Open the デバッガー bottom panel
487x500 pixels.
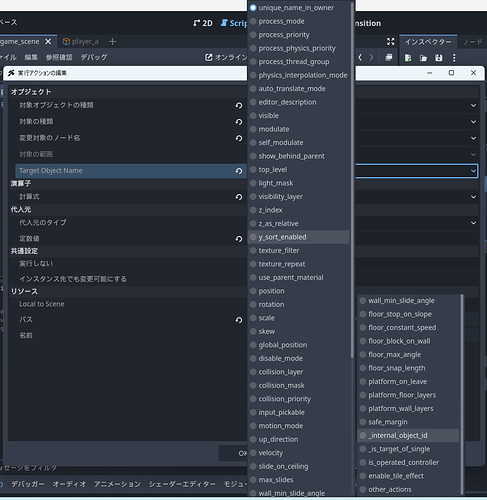click(28, 484)
